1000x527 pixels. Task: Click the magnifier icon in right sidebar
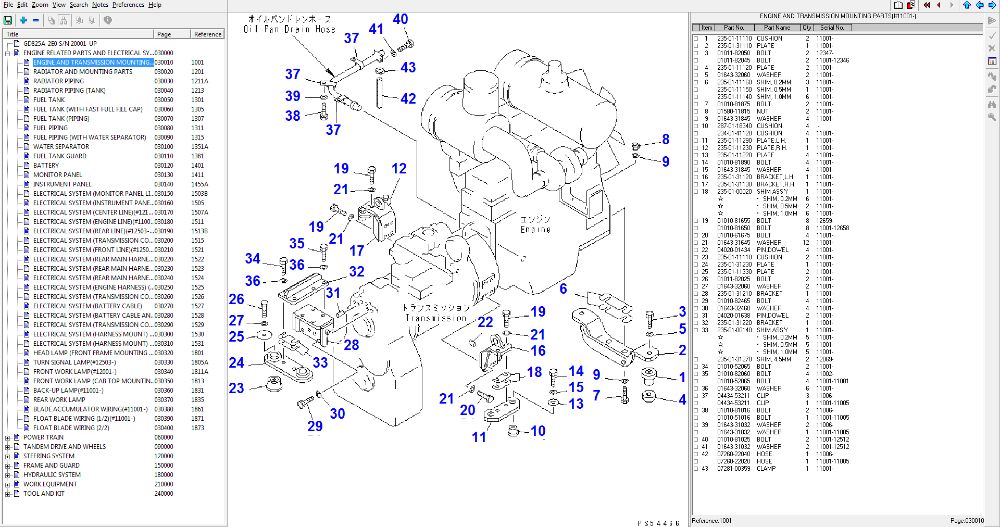992,117
